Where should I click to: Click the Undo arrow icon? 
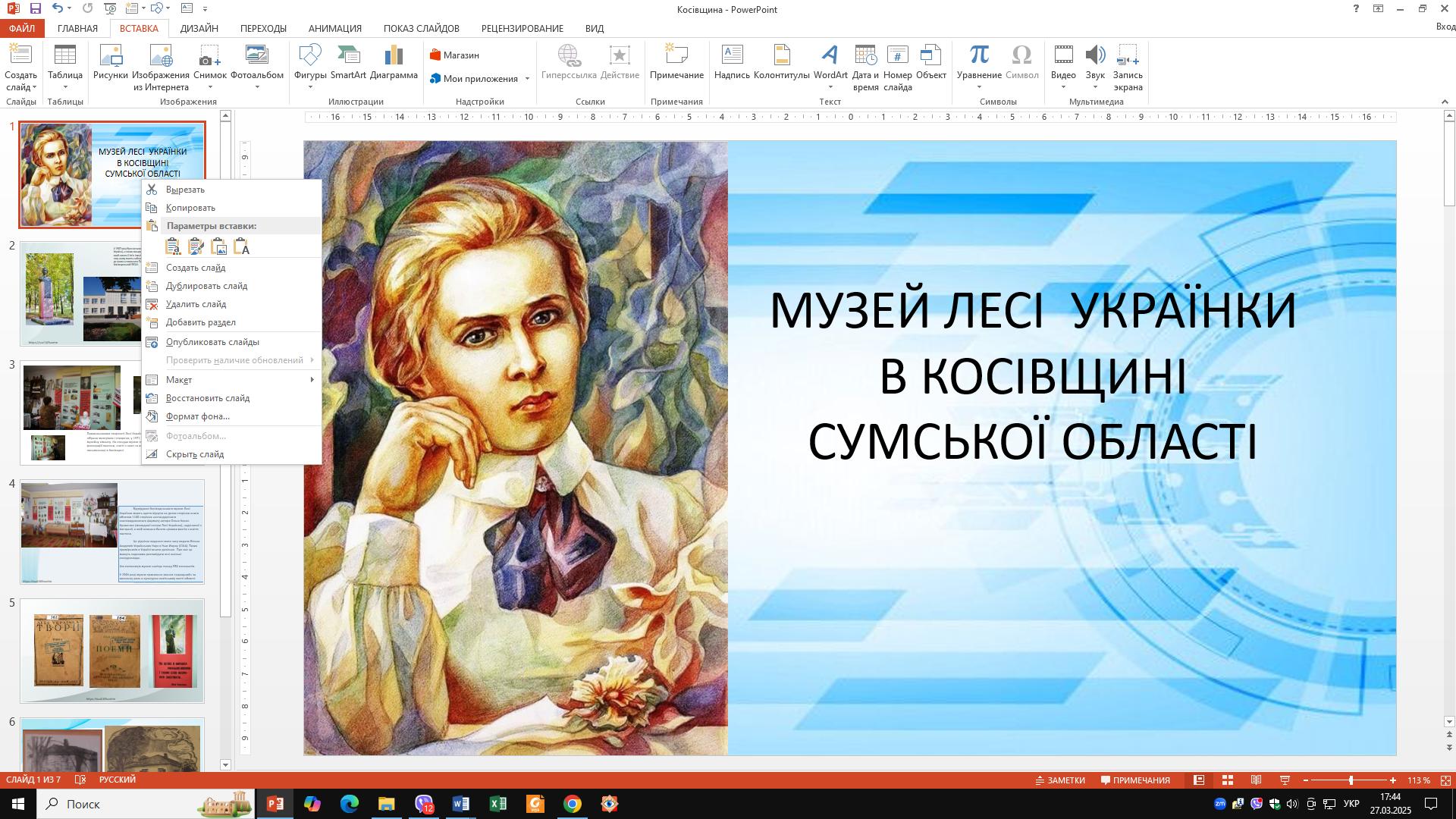58,9
